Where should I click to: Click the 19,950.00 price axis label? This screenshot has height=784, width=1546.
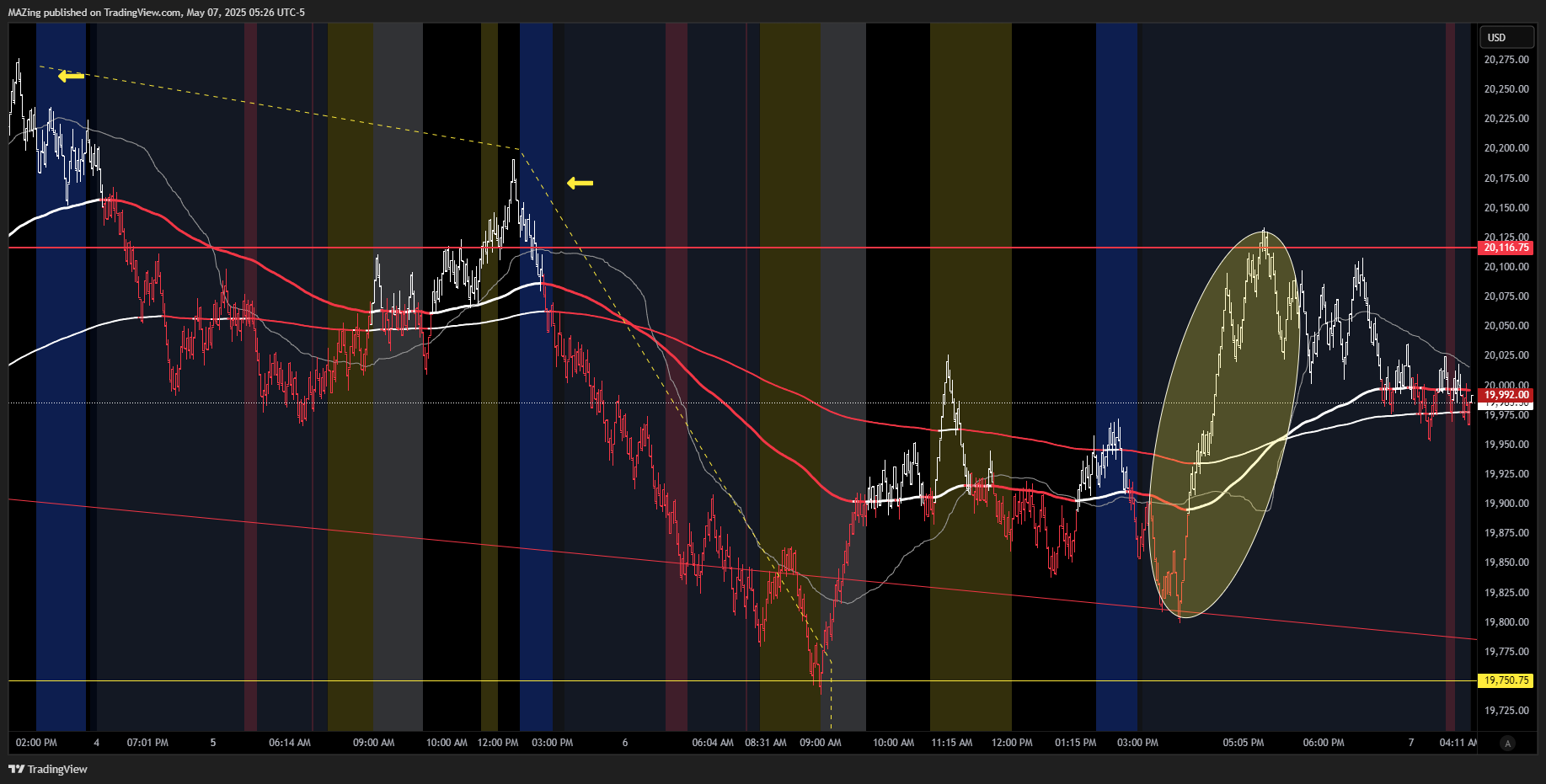(1506, 445)
